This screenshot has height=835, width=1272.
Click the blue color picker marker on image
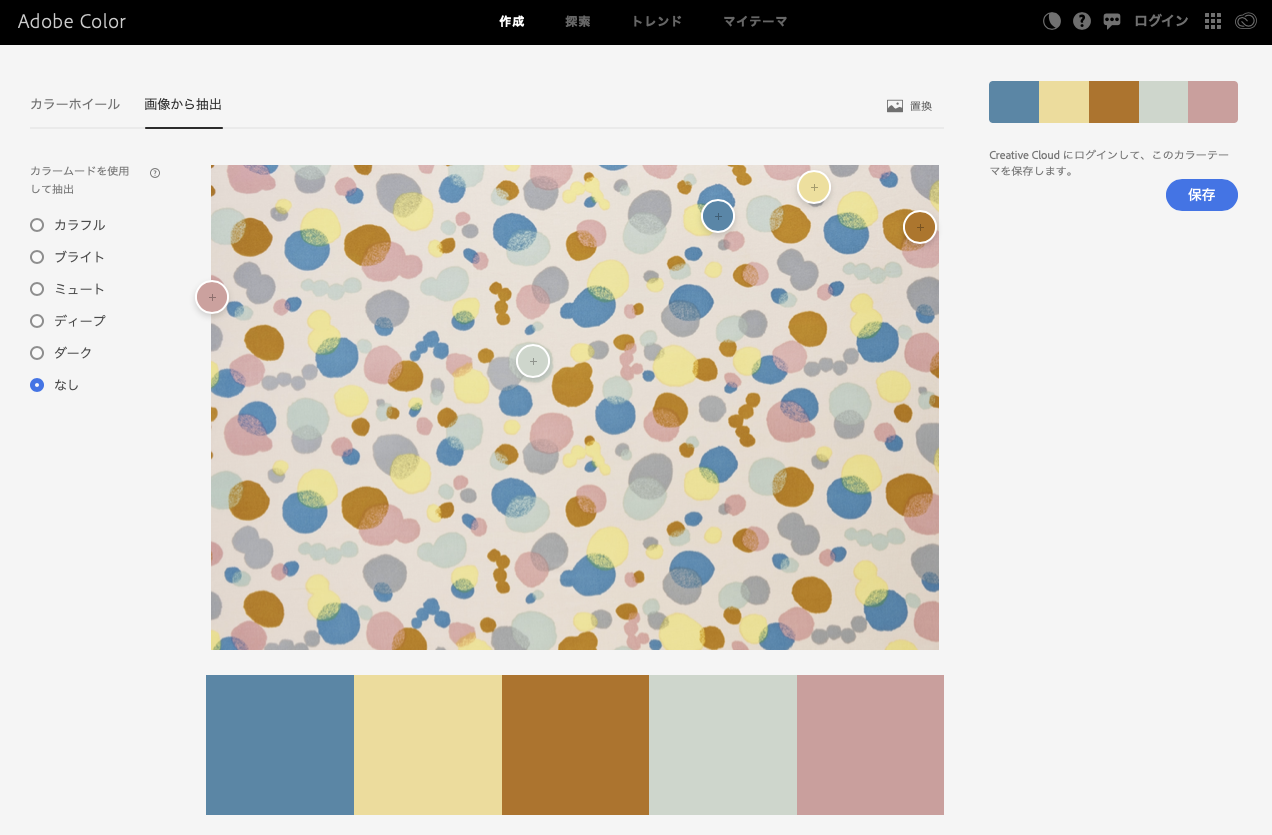click(718, 216)
